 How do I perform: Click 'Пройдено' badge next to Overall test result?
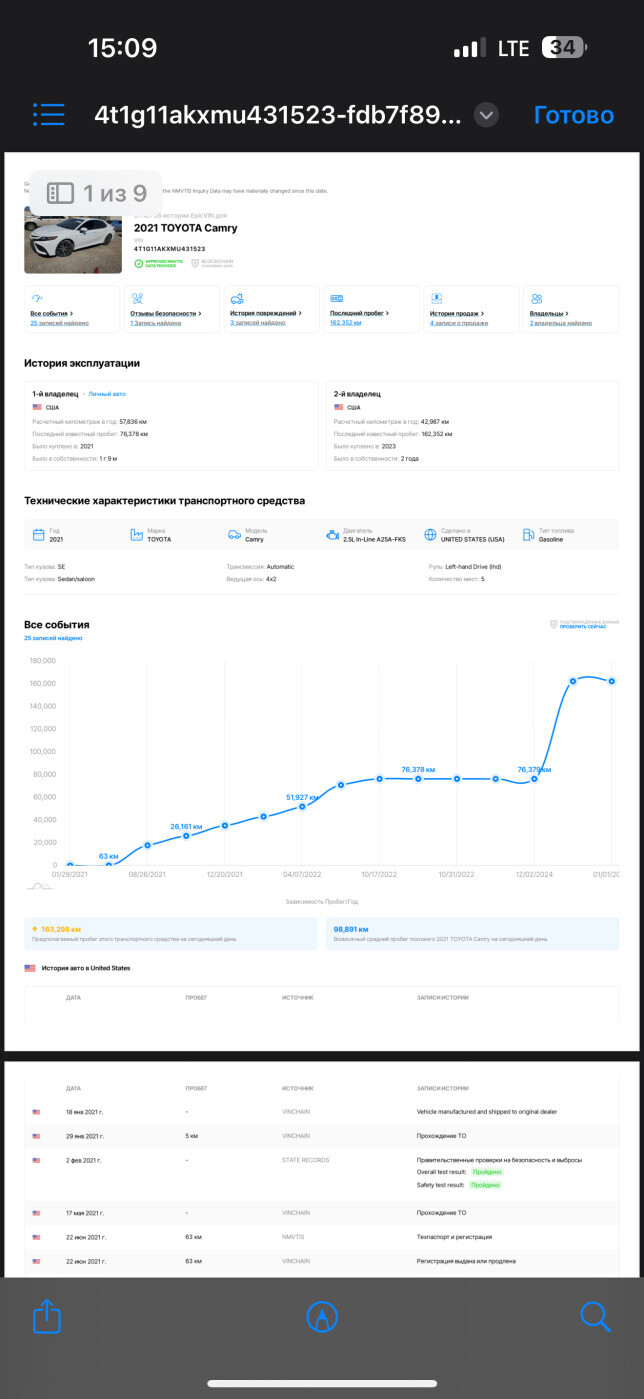coord(488,1171)
